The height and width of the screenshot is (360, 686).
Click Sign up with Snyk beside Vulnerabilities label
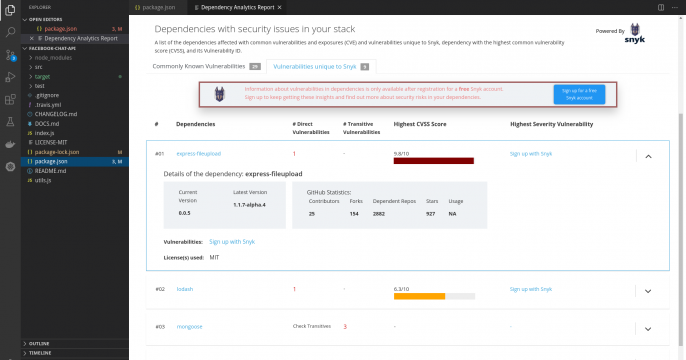(x=232, y=241)
